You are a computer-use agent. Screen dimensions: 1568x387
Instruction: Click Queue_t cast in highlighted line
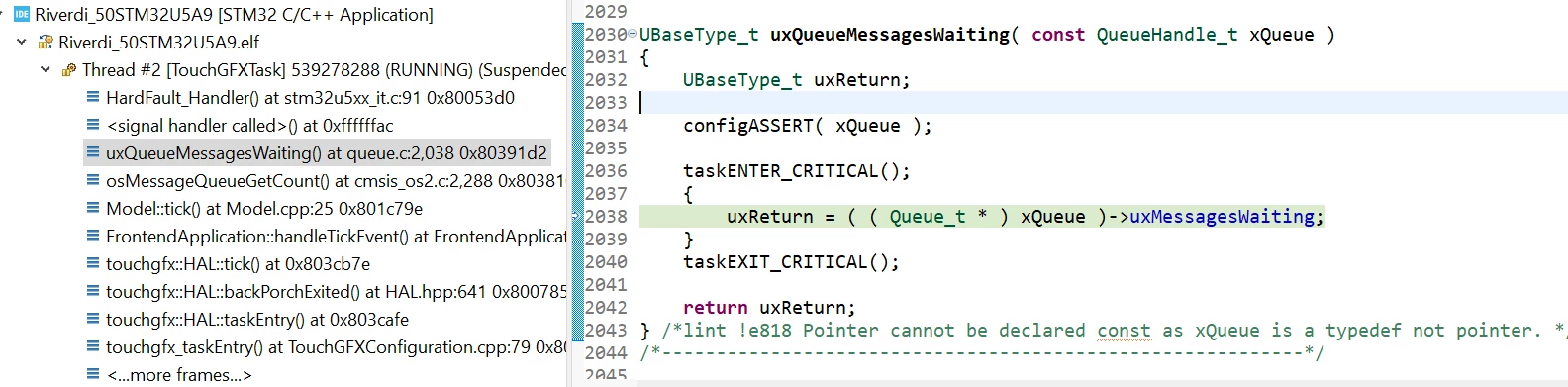point(928,217)
